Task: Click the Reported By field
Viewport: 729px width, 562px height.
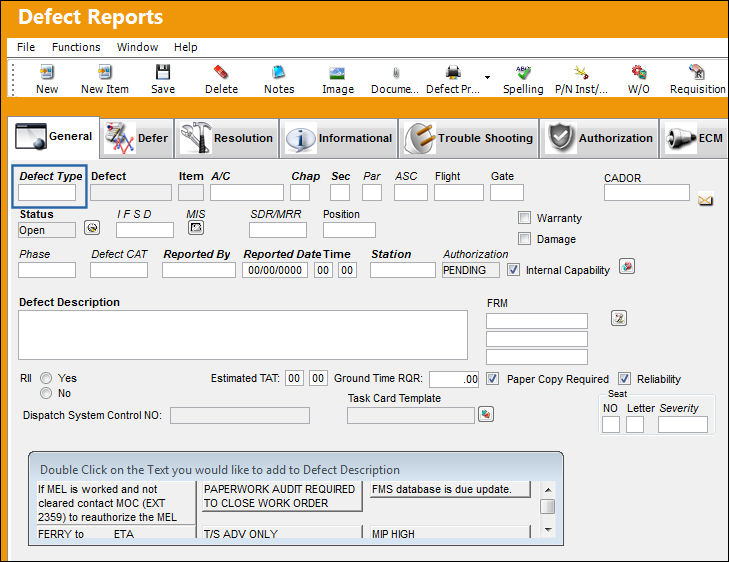Action: click(199, 270)
